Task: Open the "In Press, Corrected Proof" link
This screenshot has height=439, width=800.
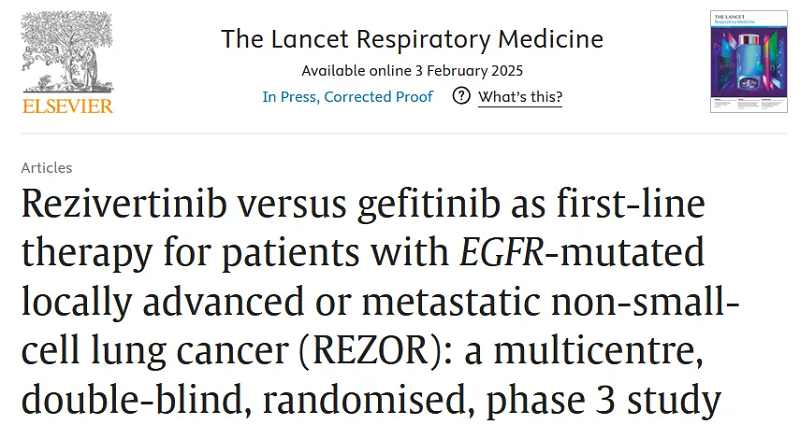Action: [x=347, y=96]
